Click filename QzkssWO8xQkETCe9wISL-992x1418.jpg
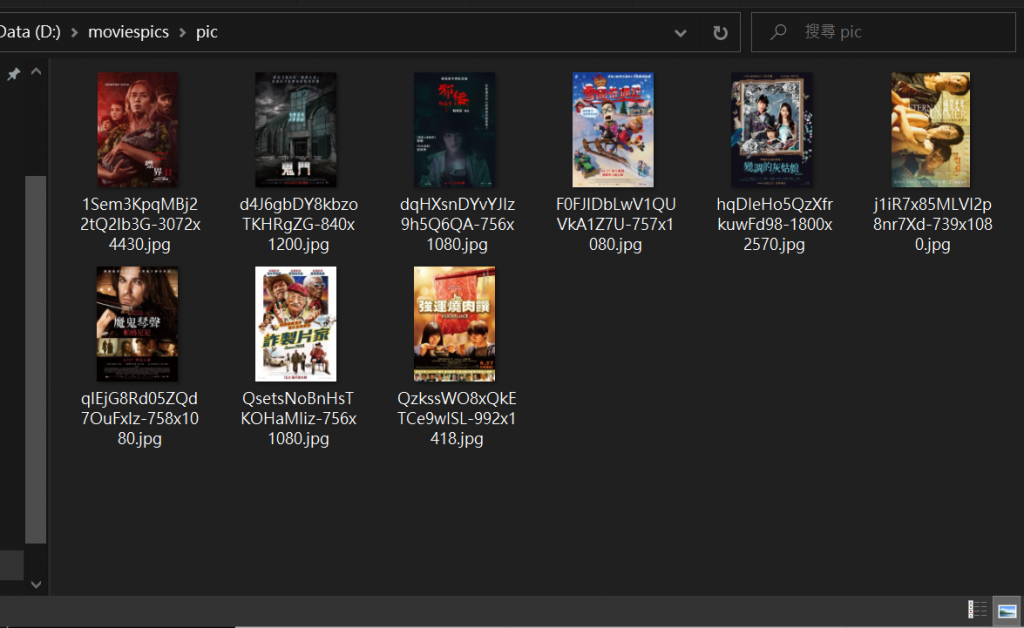1024x628 pixels. coord(456,418)
